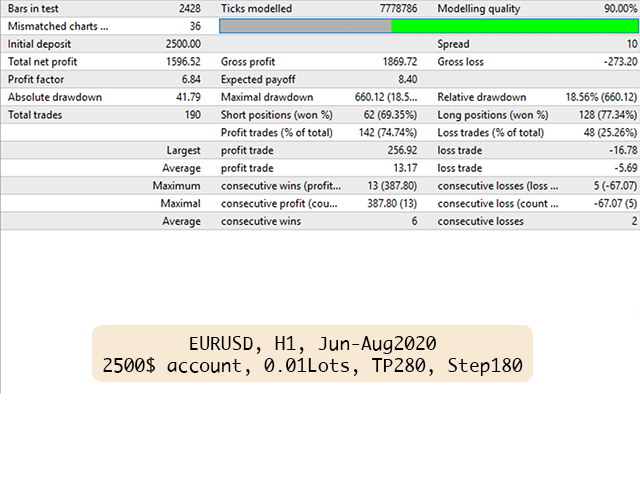Select gross profit value 1869.72
Image resolution: width=640 pixels, height=480 pixels.
(400, 62)
